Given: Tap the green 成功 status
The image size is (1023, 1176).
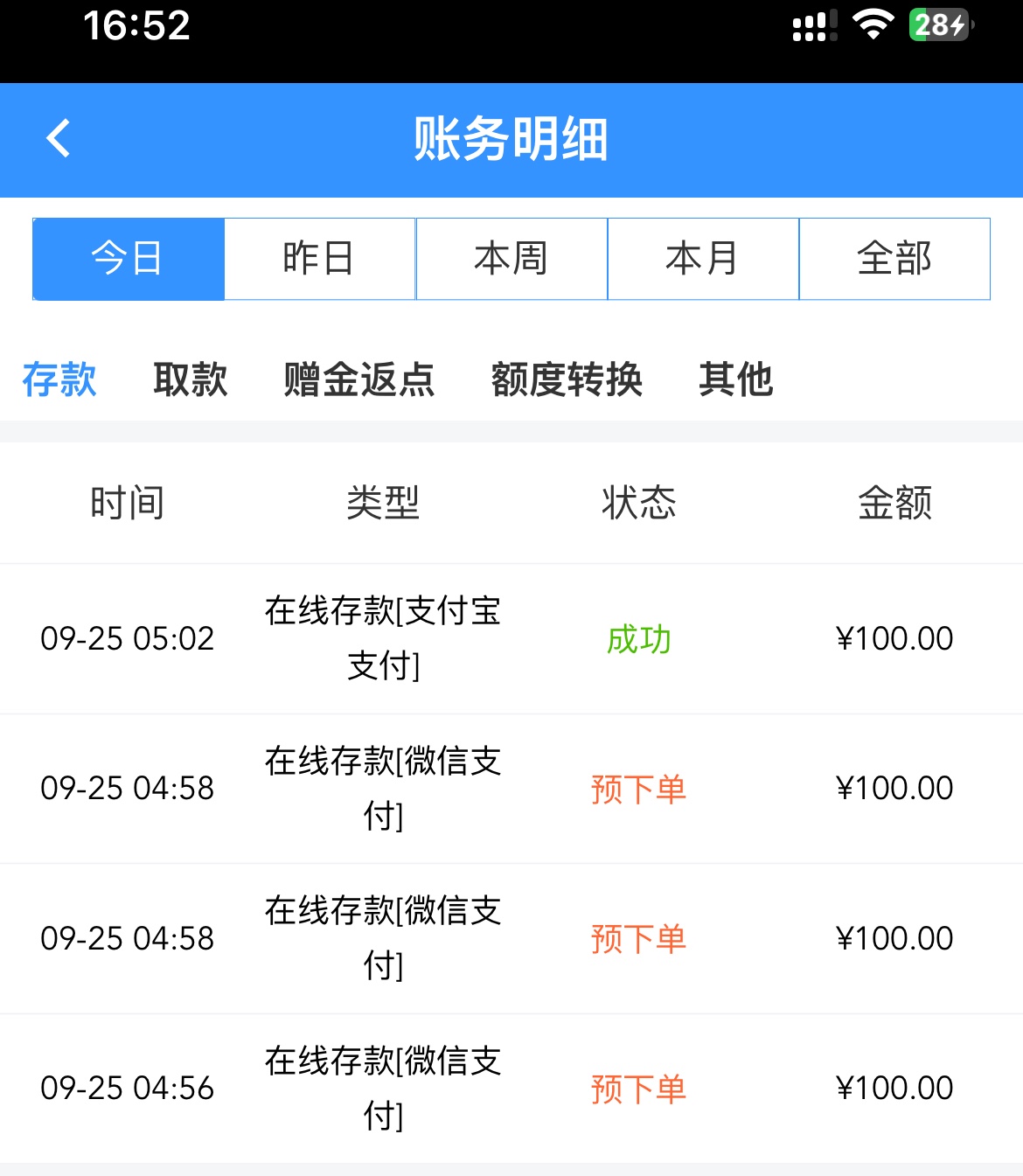Looking at the screenshot, I should click(x=638, y=639).
